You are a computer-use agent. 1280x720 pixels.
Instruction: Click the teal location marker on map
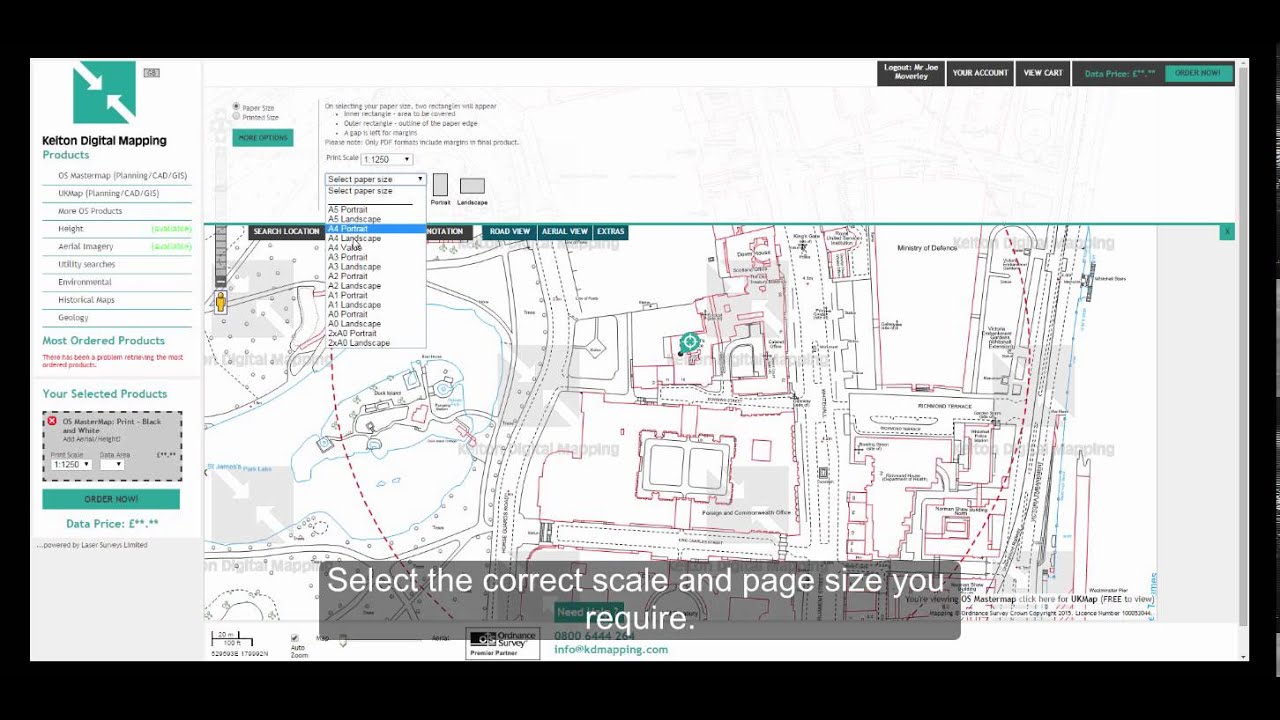click(x=690, y=343)
